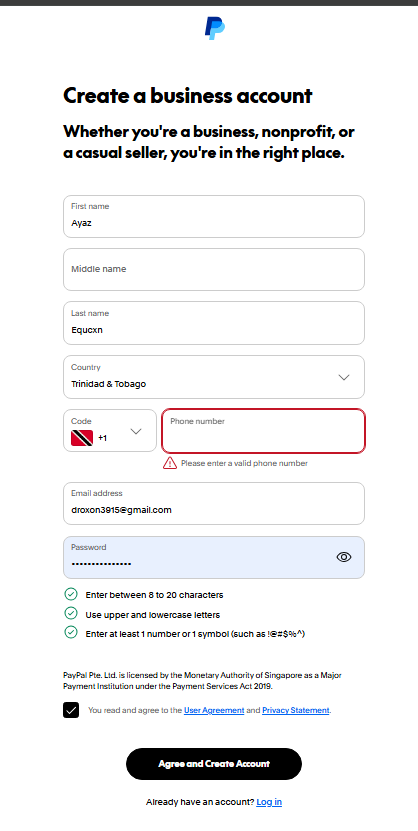Click the Agree and Create Account button
The width and height of the screenshot is (418, 831).
pyautogui.click(x=214, y=764)
